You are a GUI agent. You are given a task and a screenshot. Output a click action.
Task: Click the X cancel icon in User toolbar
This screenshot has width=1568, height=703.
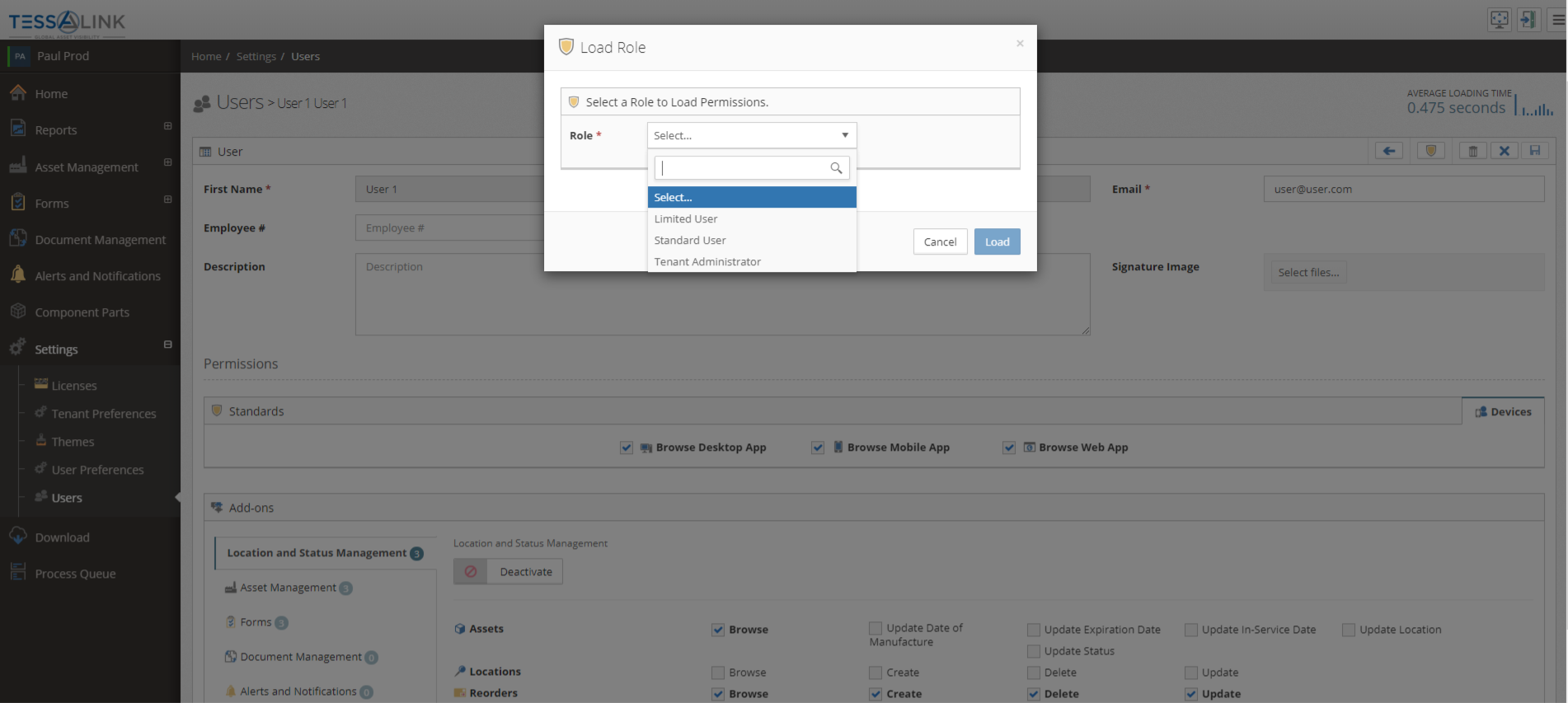coord(1505,151)
